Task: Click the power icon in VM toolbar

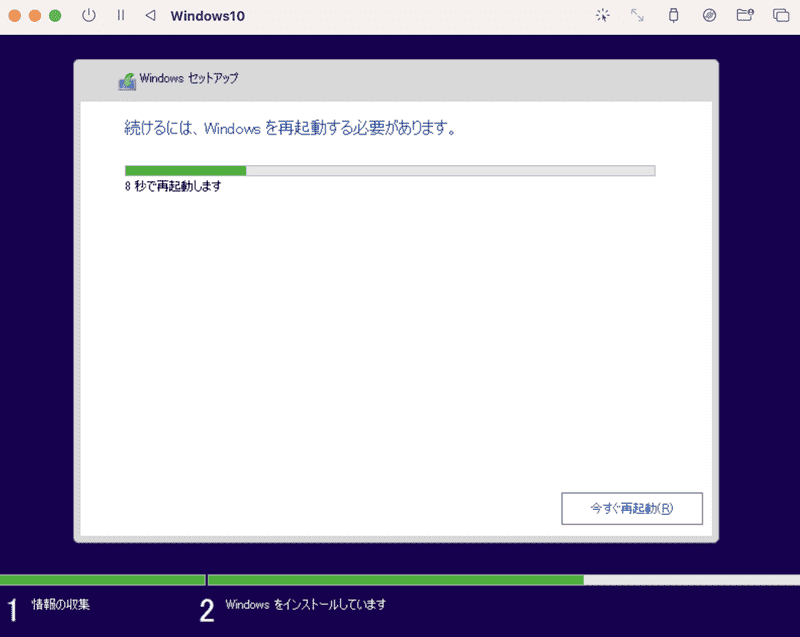Action: click(x=89, y=15)
